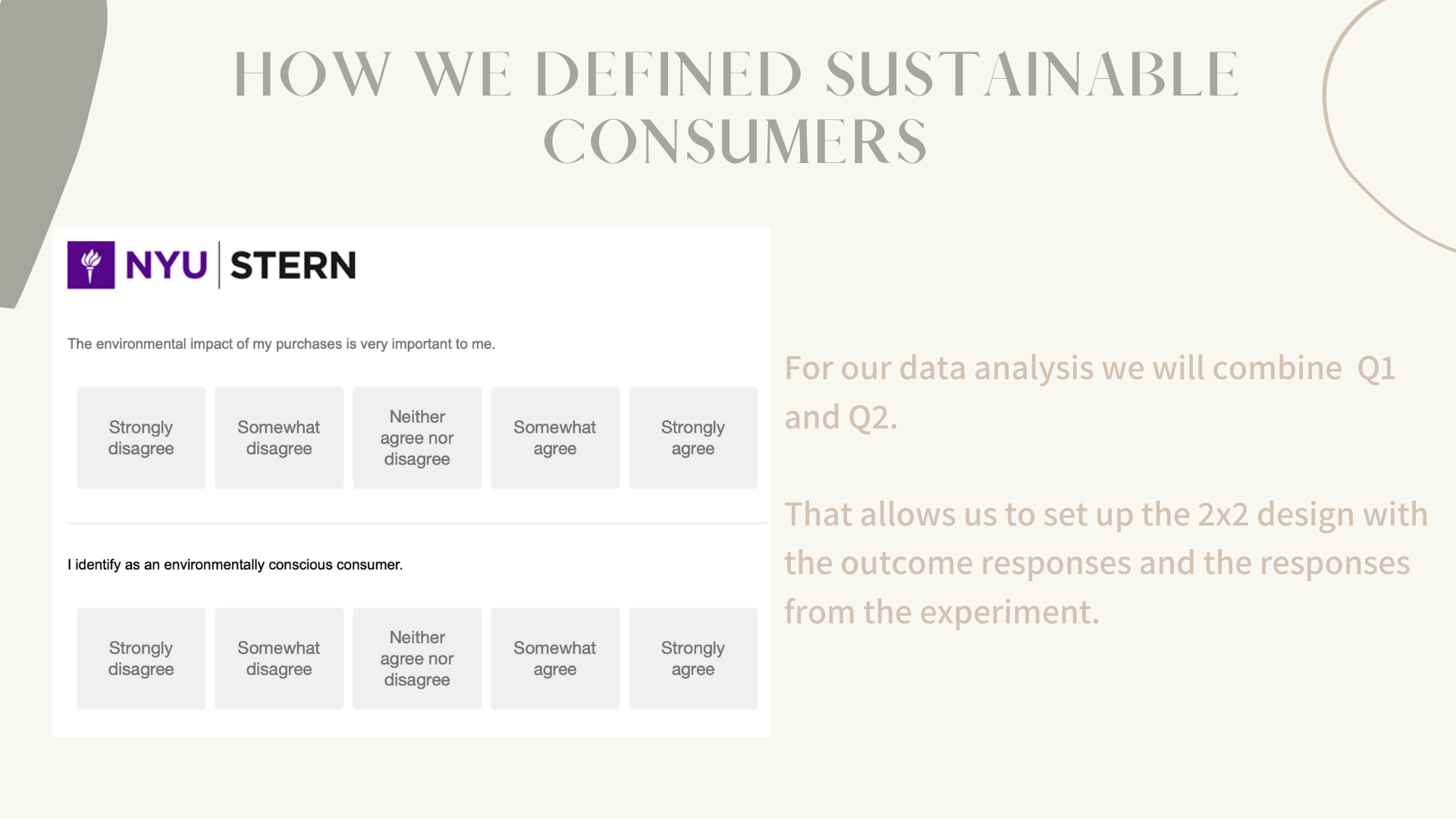Click the environmental impact question statement

[281, 344]
